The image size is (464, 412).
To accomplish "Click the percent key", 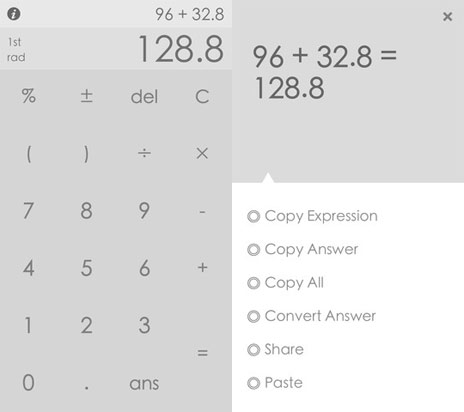I will [x=29, y=96].
